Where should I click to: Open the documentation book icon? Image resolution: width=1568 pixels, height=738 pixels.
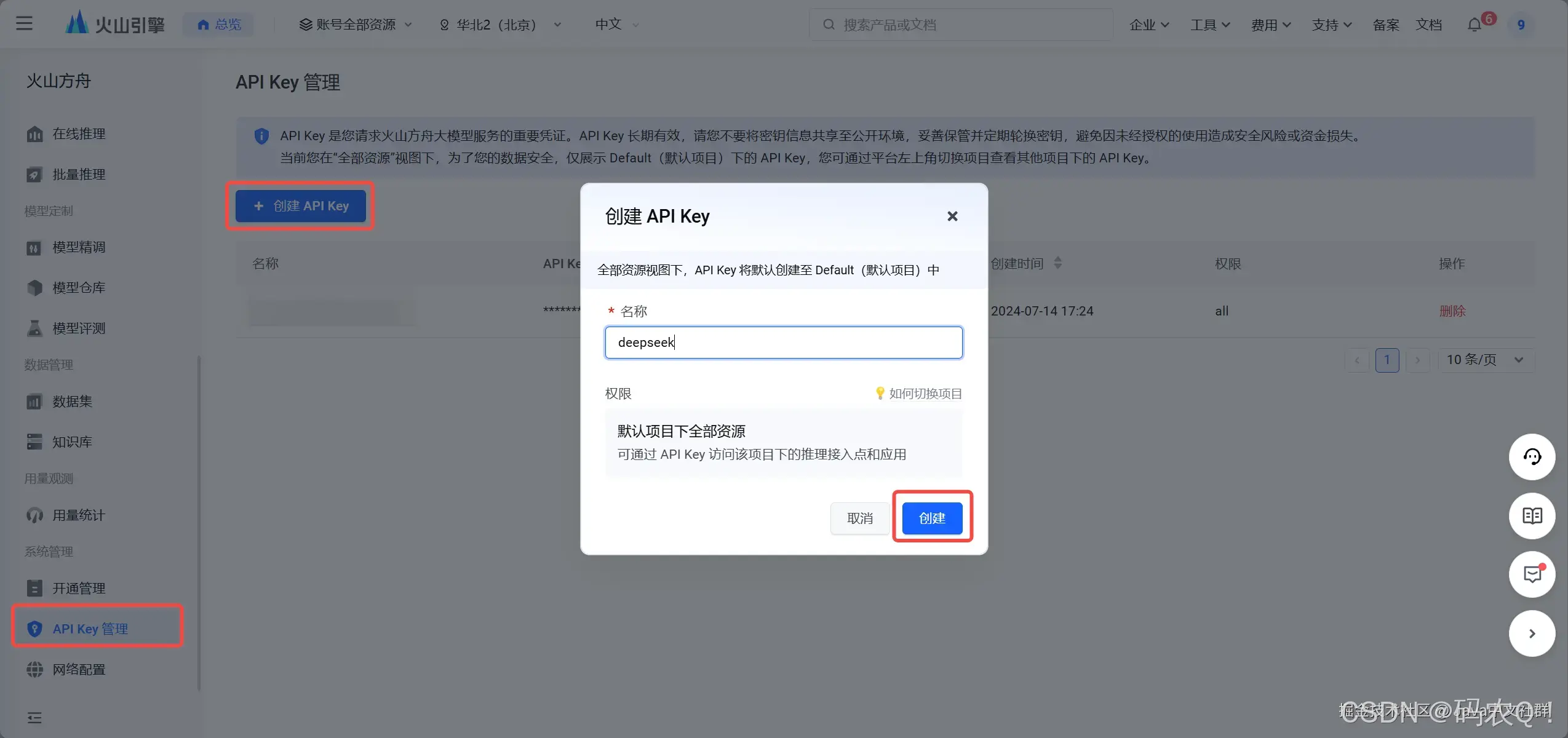tap(1532, 516)
